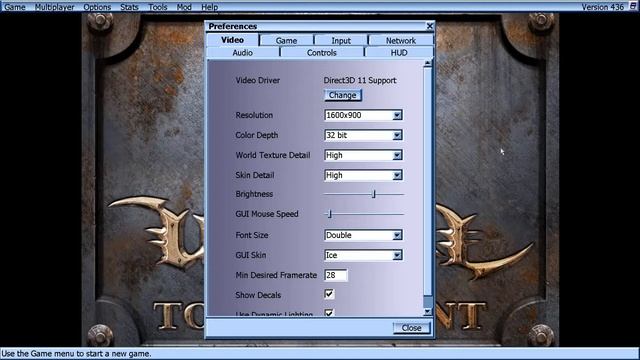Switch to the Video tab
Viewport: 640px width, 360px height.
pyautogui.click(x=233, y=40)
